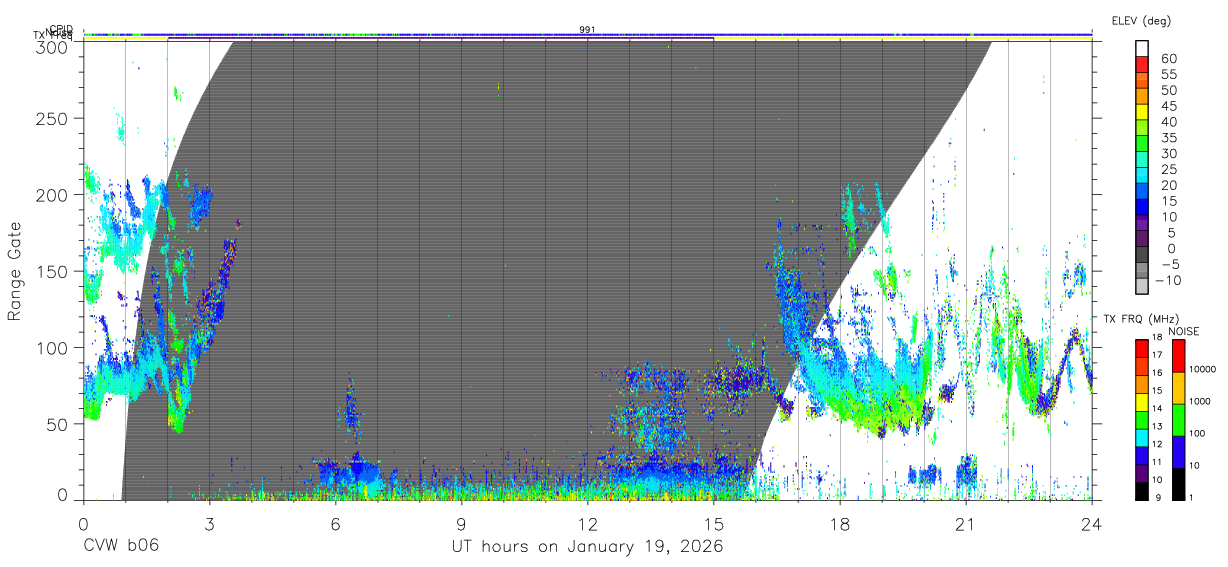The image size is (1228, 567).
Task: Click the '1' label on the NOISE scale
Action: coord(1191,497)
